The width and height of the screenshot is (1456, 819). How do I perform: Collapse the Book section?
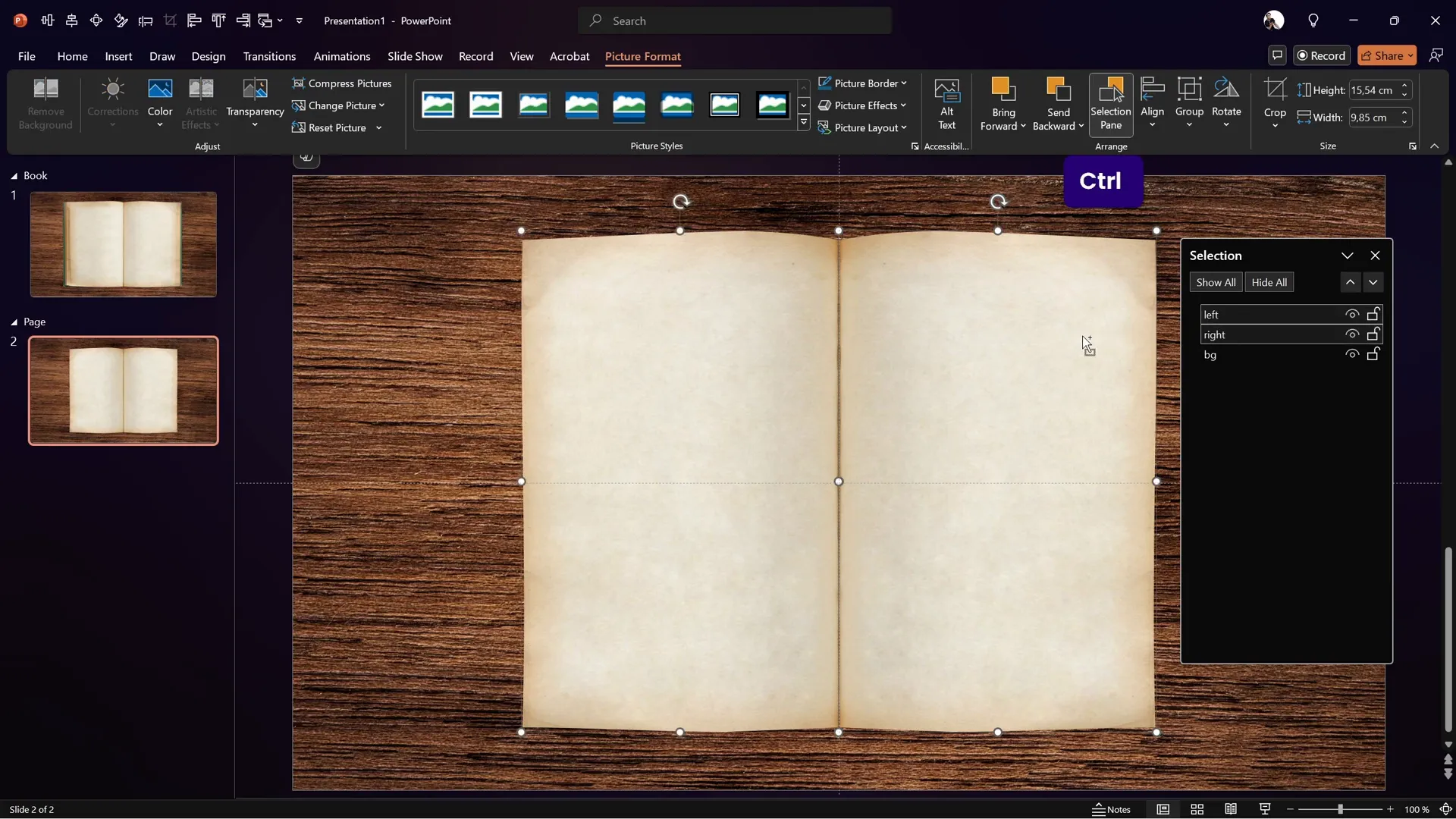[x=14, y=176]
